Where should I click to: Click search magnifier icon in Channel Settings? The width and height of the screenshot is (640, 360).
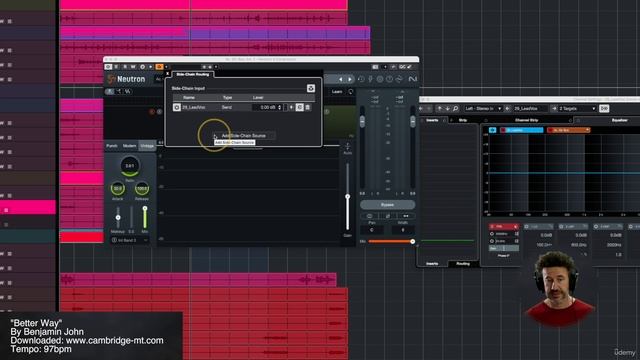point(456,109)
